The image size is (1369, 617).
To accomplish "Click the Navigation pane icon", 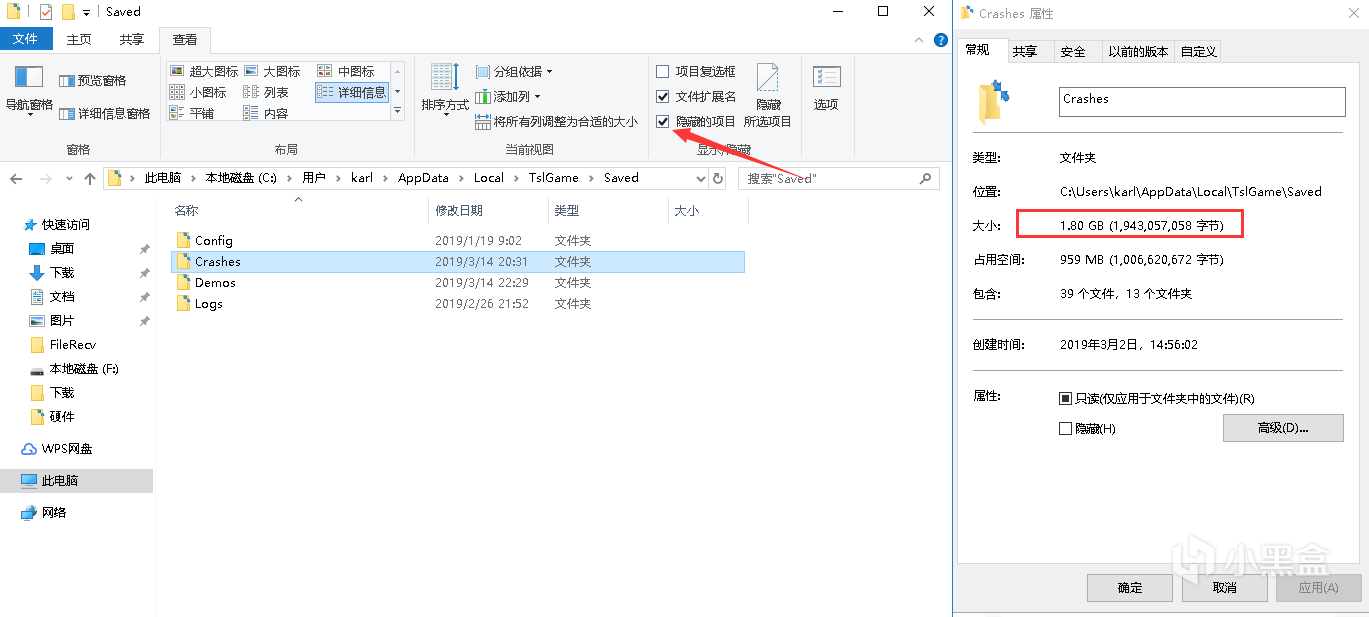I will pos(29,79).
